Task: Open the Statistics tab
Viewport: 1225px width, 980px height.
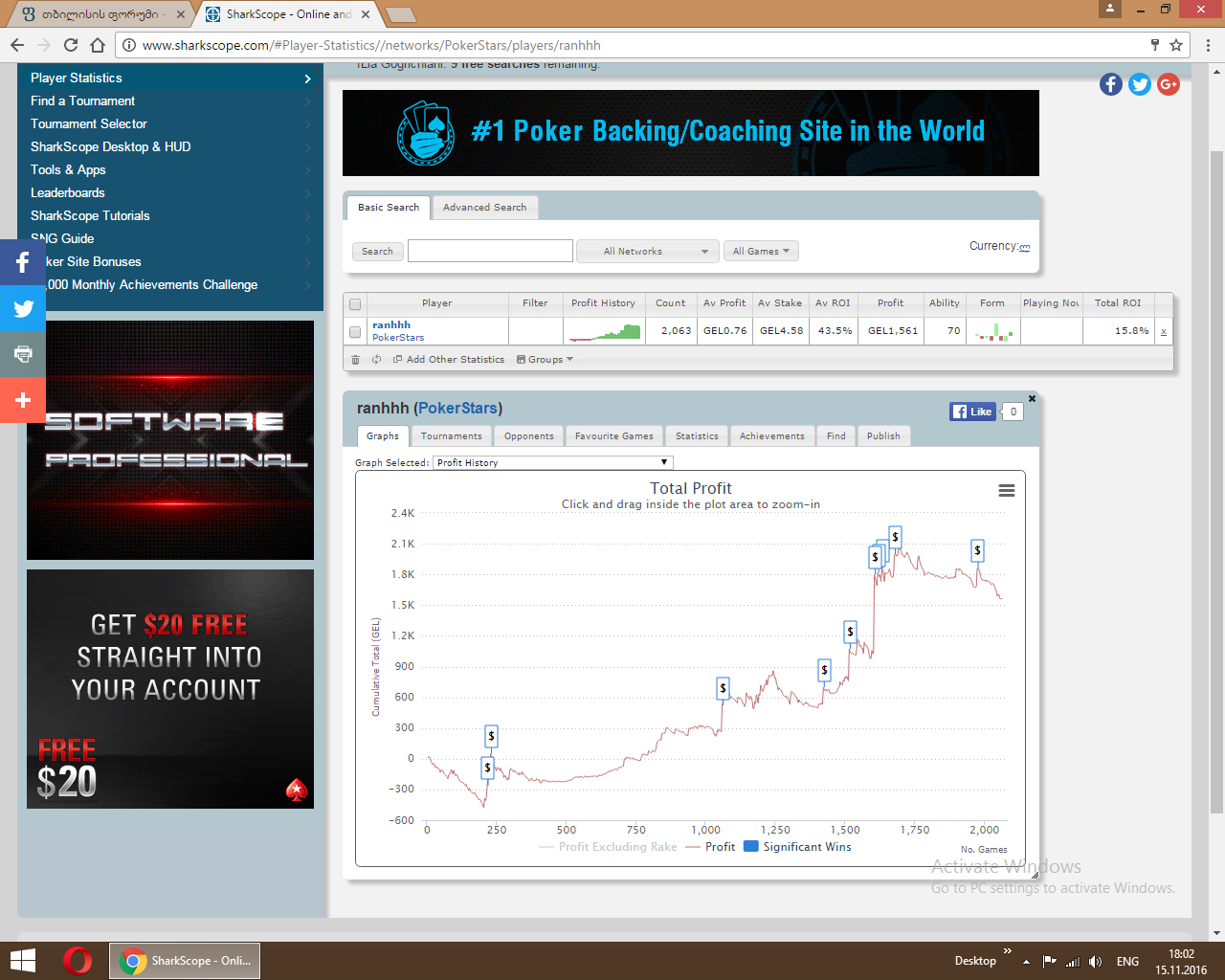Action: [697, 436]
